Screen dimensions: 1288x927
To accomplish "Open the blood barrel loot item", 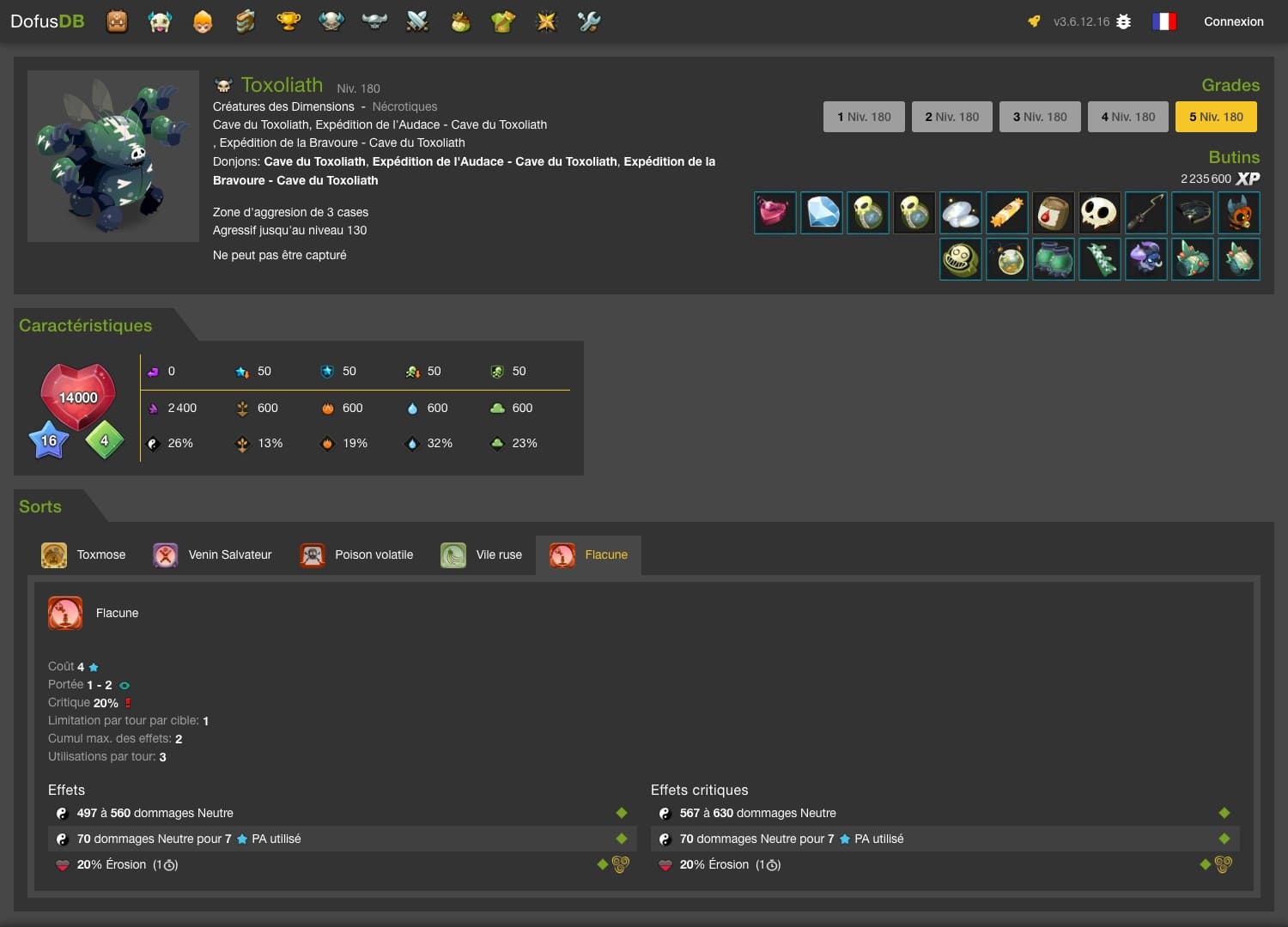I will click(x=1054, y=213).
